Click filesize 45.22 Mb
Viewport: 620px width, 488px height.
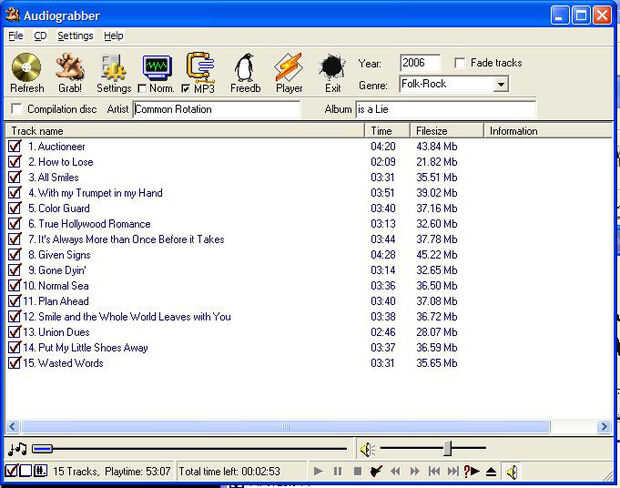coord(437,255)
